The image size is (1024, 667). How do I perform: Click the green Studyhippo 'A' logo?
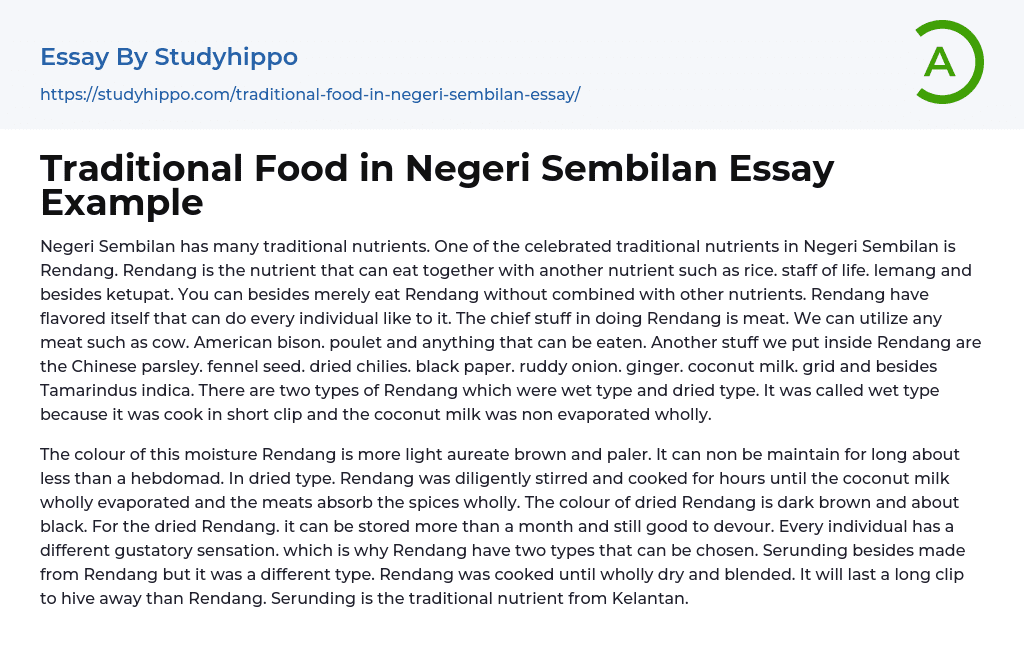click(x=948, y=62)
